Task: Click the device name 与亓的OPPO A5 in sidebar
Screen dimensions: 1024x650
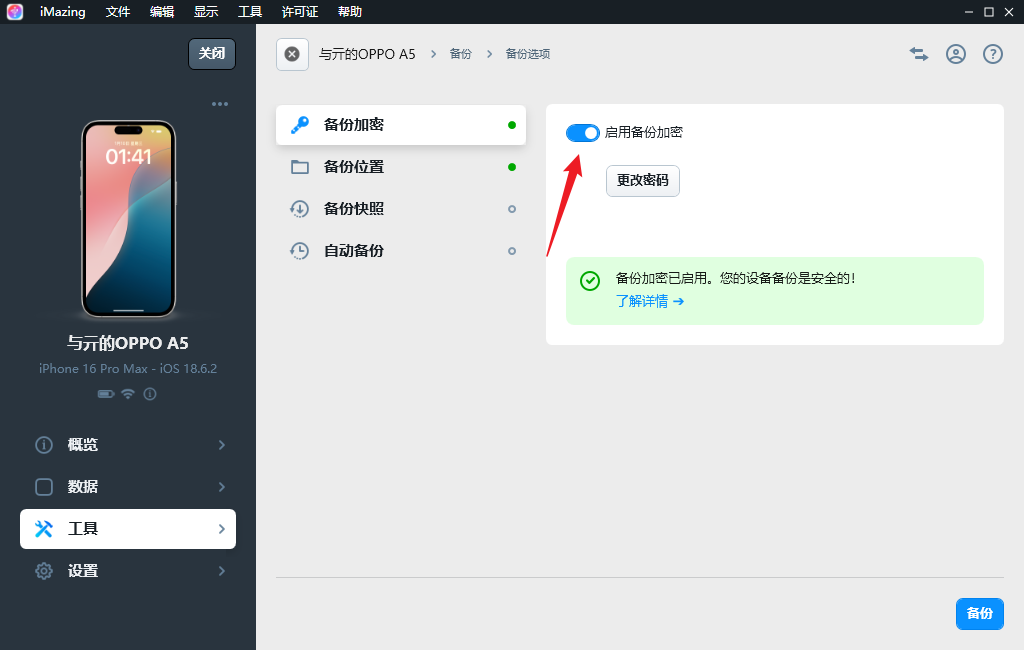Action: 128,343
